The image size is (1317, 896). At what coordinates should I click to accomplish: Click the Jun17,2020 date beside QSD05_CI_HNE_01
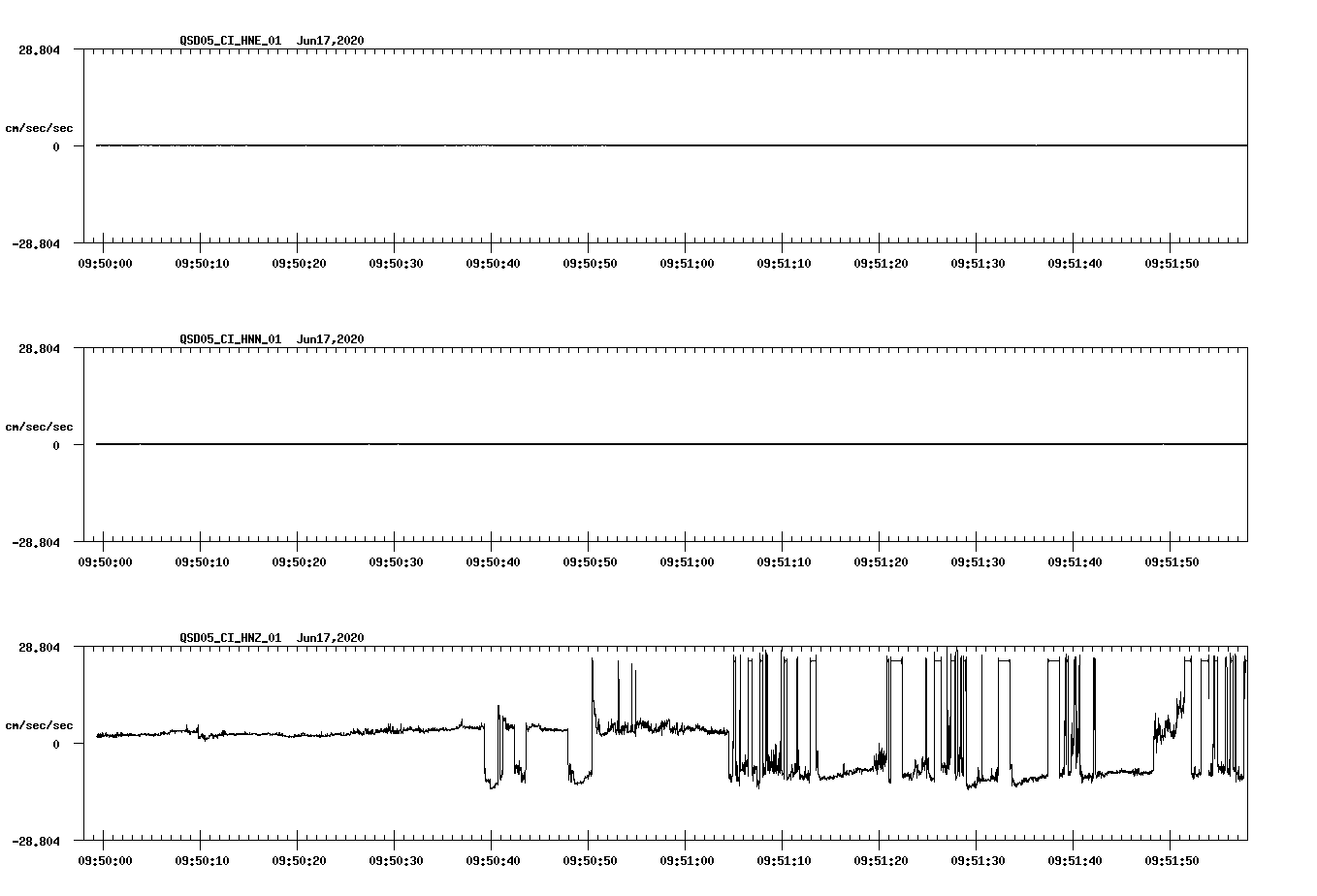click(x=331, y=41)
